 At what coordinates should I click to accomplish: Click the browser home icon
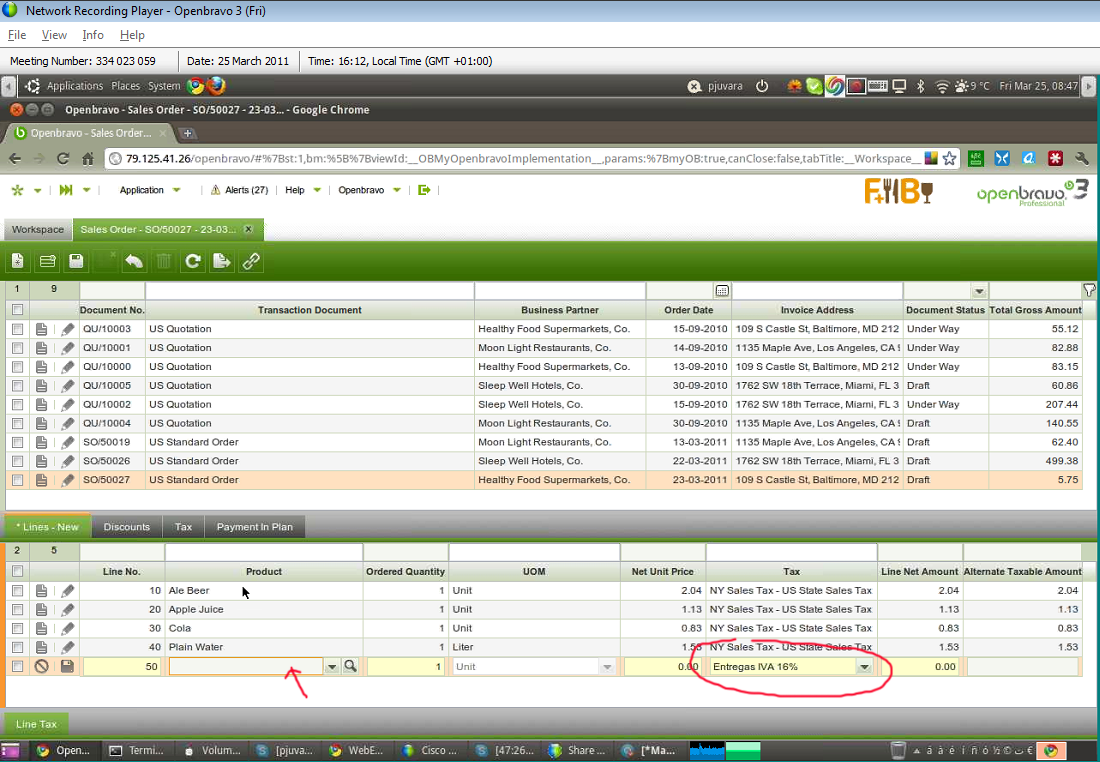(x=88, y=159)
